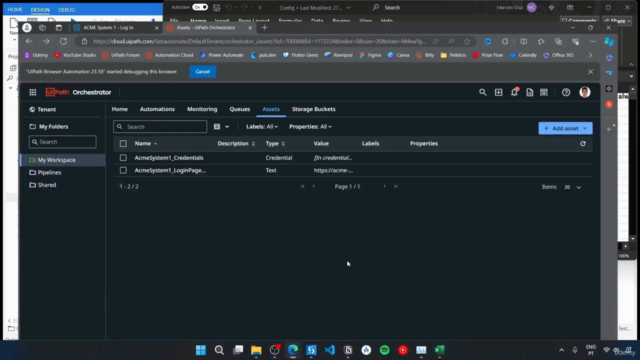640x360 pixels.
Task: Open Microsoft Edge from taskbar
Action: 293,350
